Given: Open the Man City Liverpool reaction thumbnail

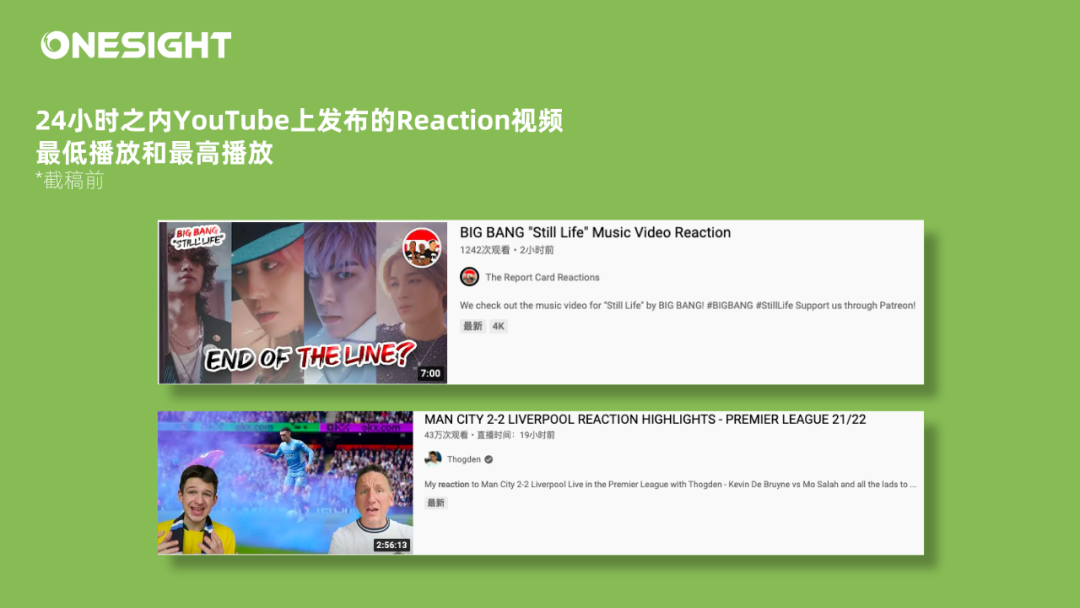Looking at the screenshot, I should 285,483.
